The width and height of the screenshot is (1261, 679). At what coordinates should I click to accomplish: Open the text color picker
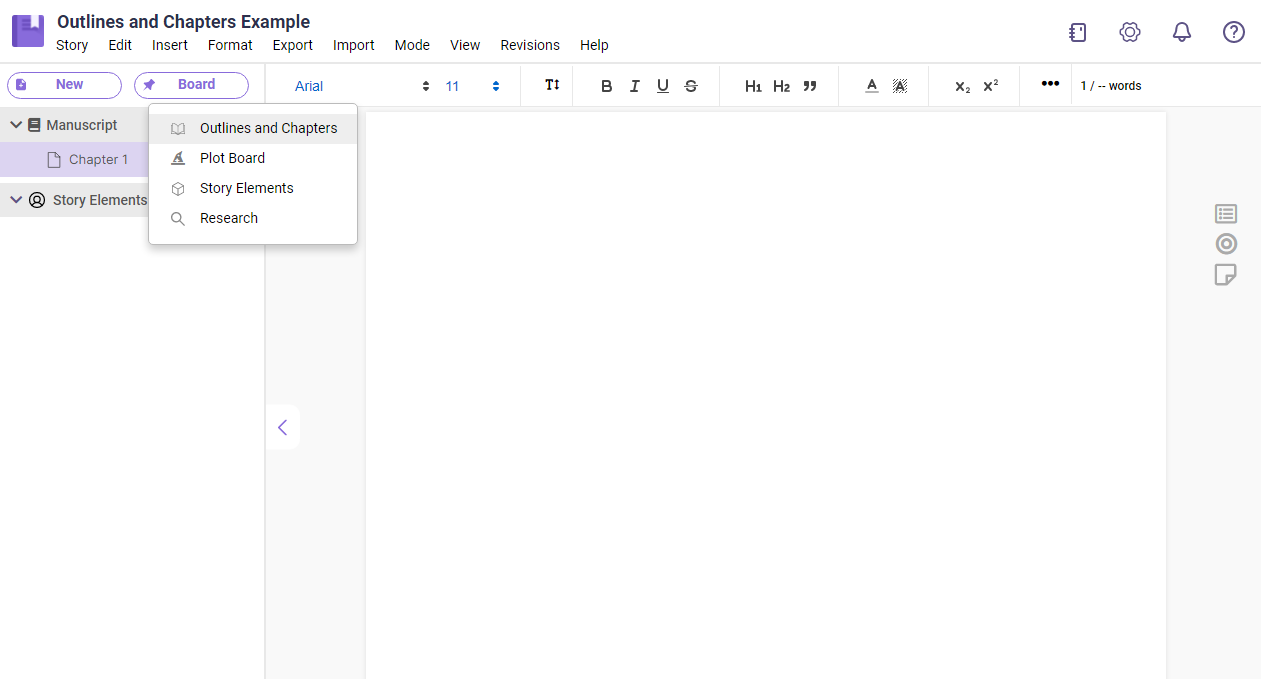872,86
